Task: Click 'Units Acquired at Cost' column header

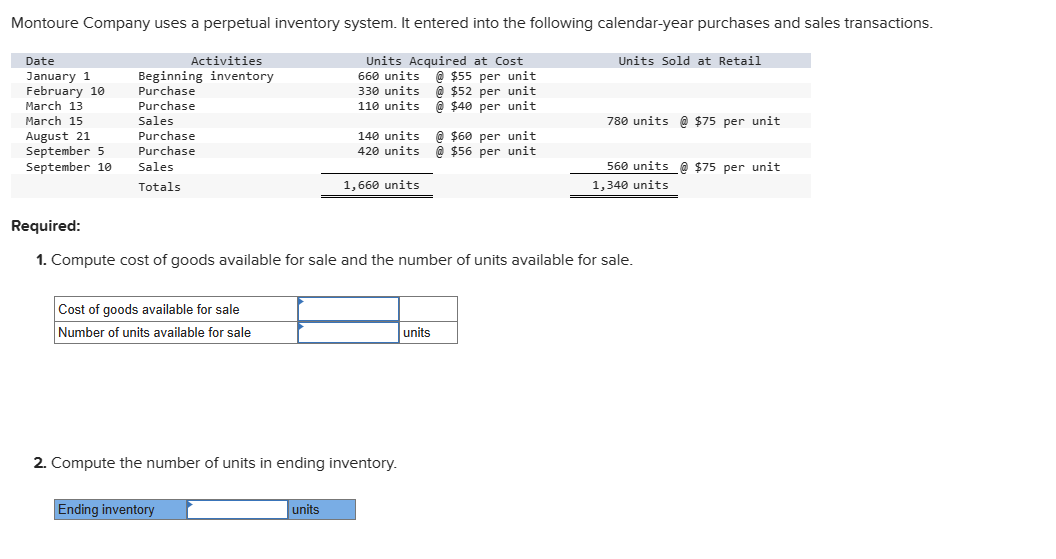Action: (x=444, y=61)
